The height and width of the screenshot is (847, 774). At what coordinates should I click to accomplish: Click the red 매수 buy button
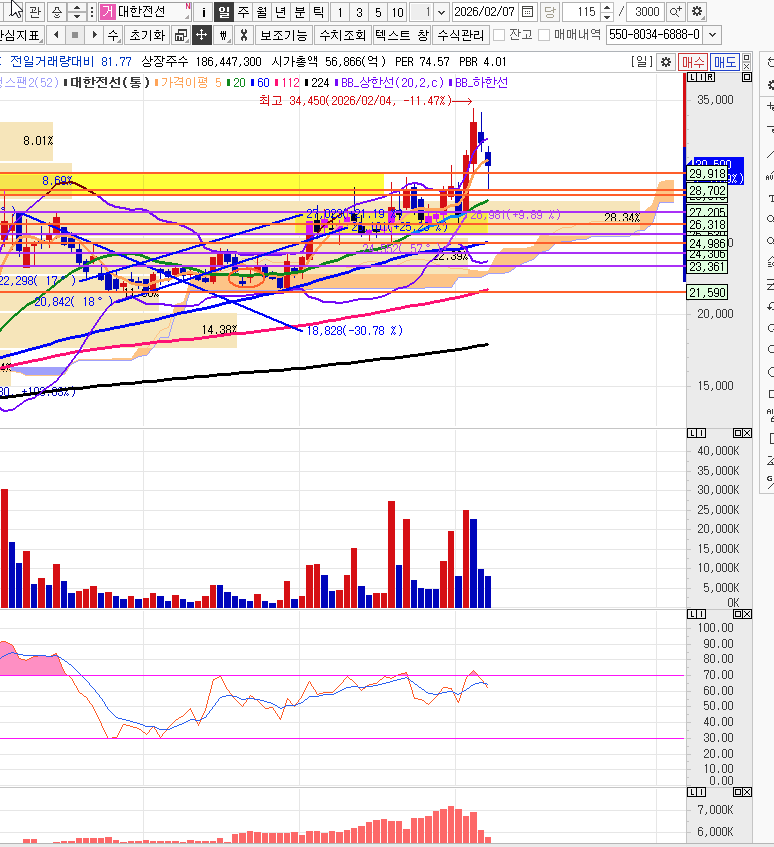click(693, 62)
